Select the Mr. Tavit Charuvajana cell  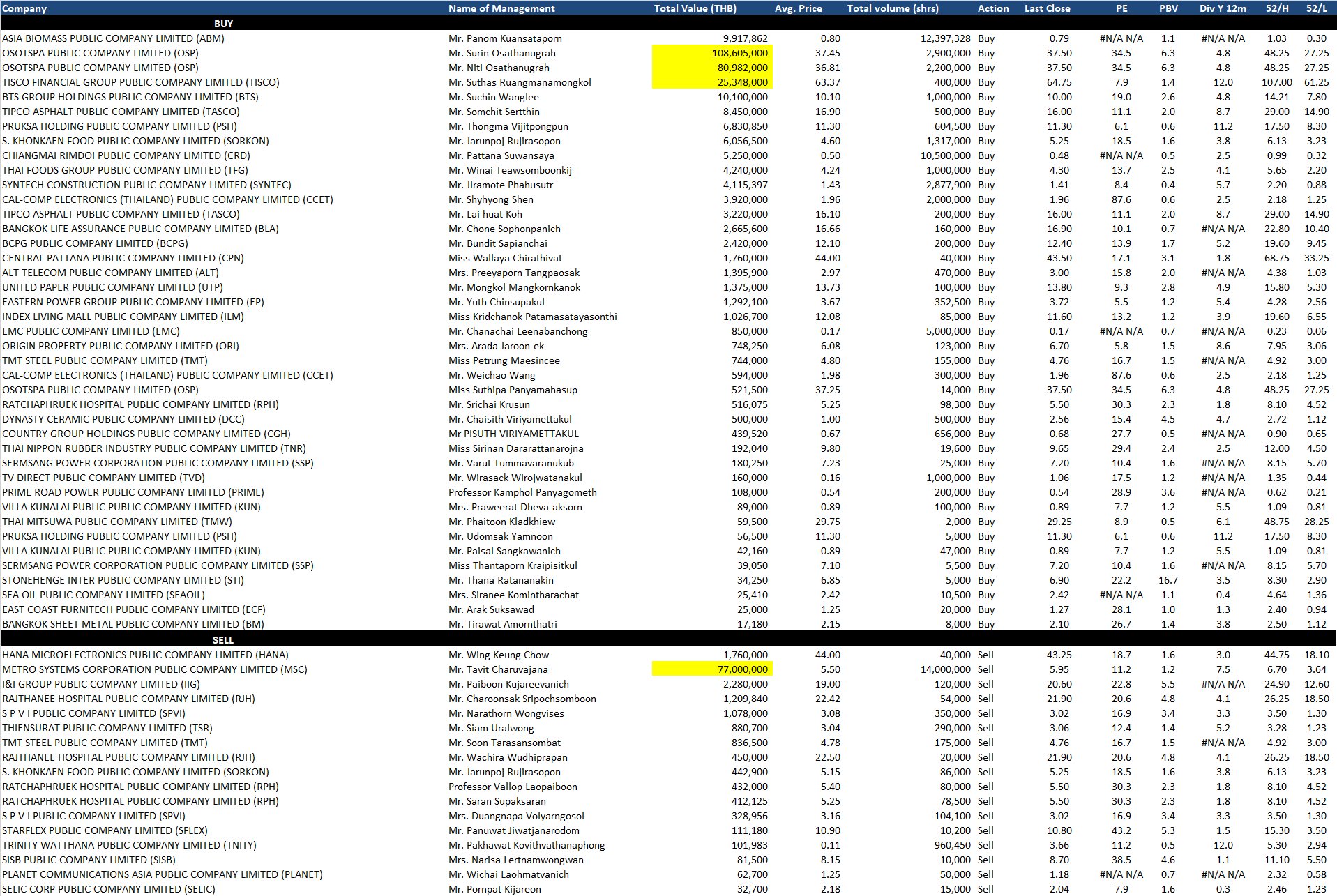point(498,669)
